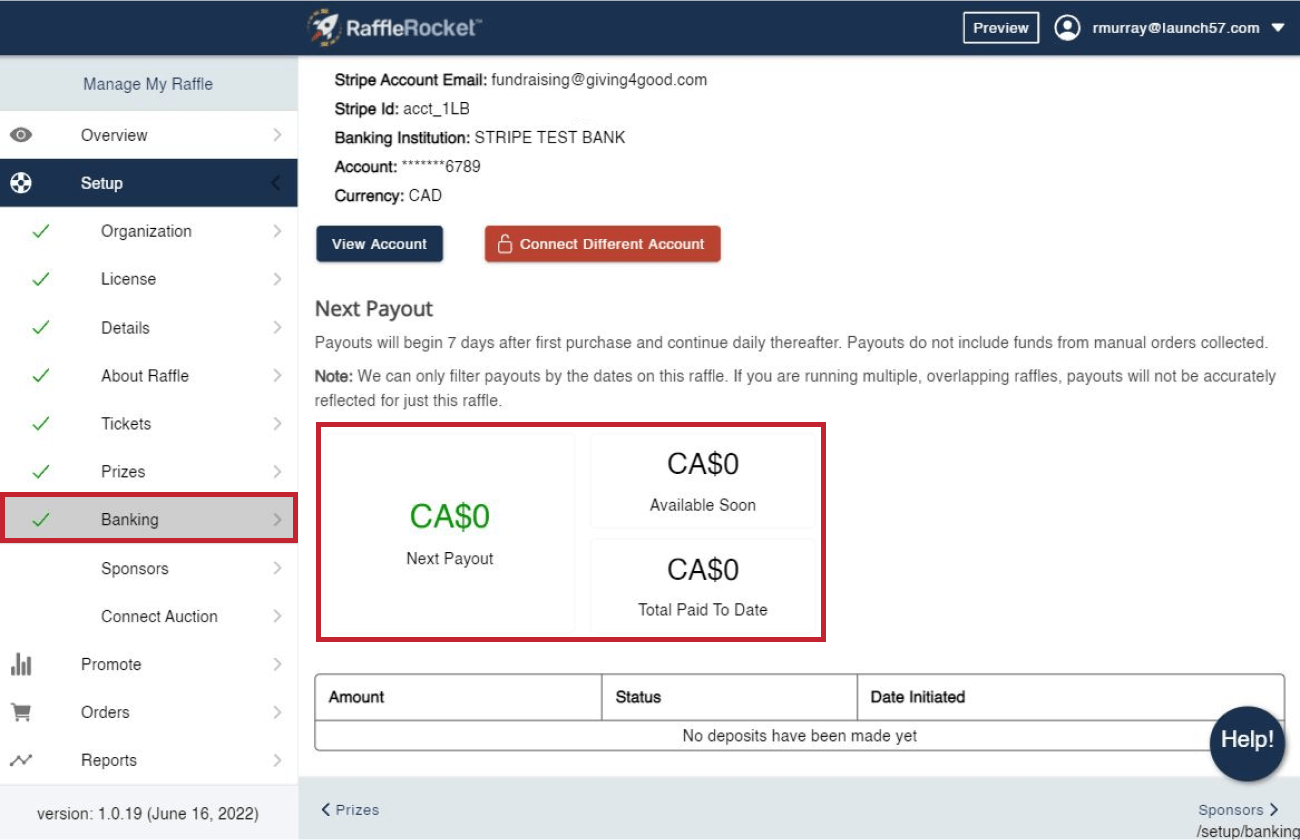This screenshot has height=840, width=1300.
Task: Click the Amount column header
Action: click(x=458, y=697)
